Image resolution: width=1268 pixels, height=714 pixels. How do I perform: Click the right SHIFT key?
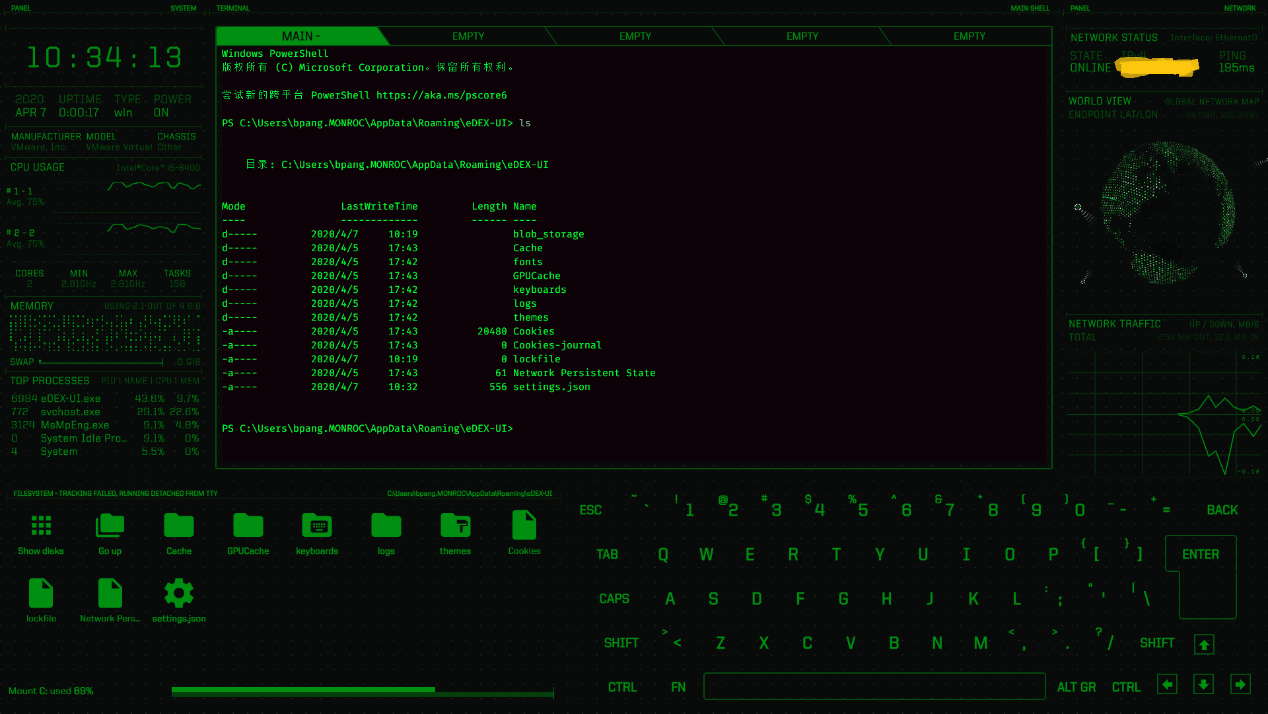[x=1157, y=643]
